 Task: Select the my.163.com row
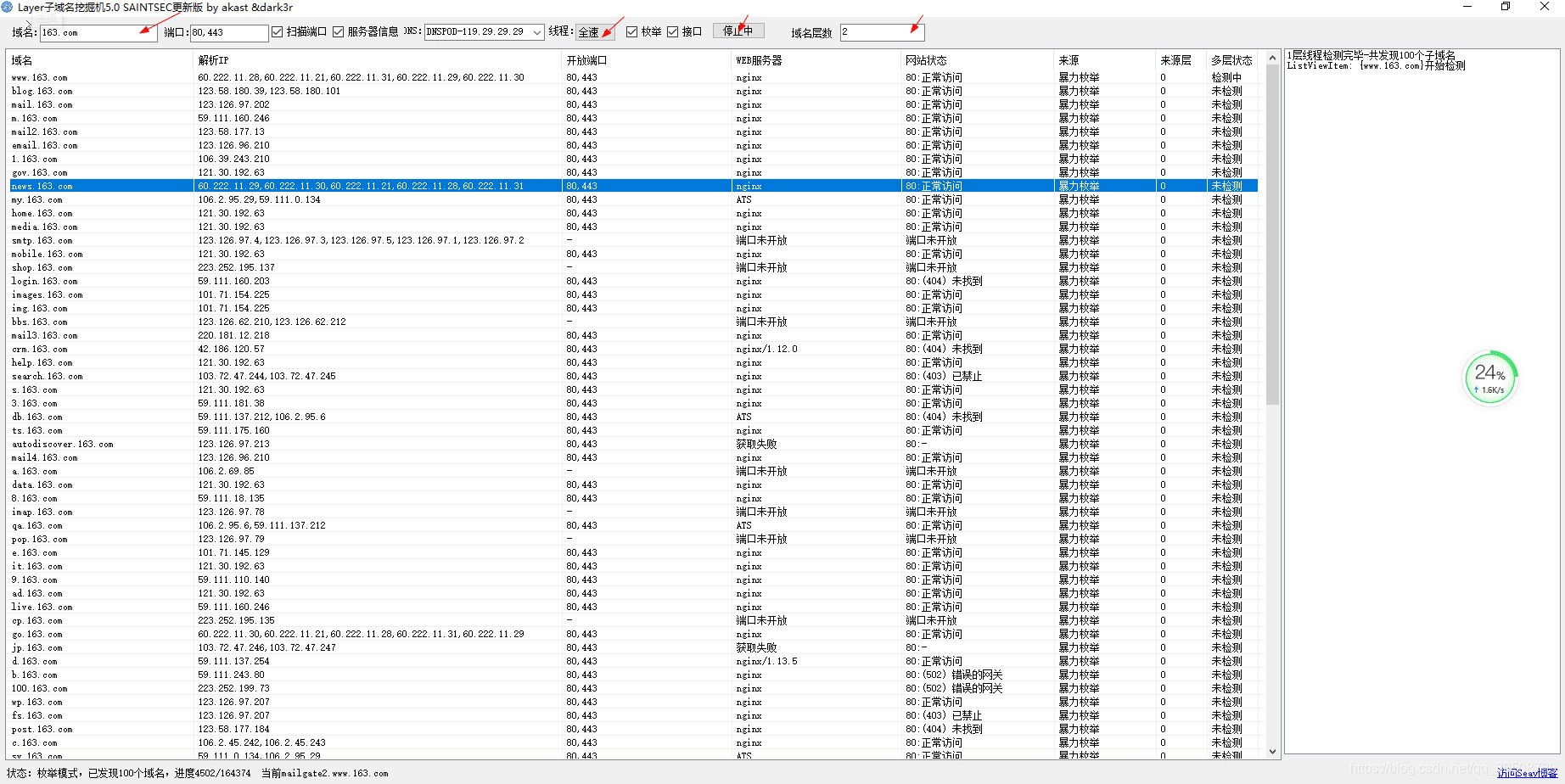click(x=633, y=199)
